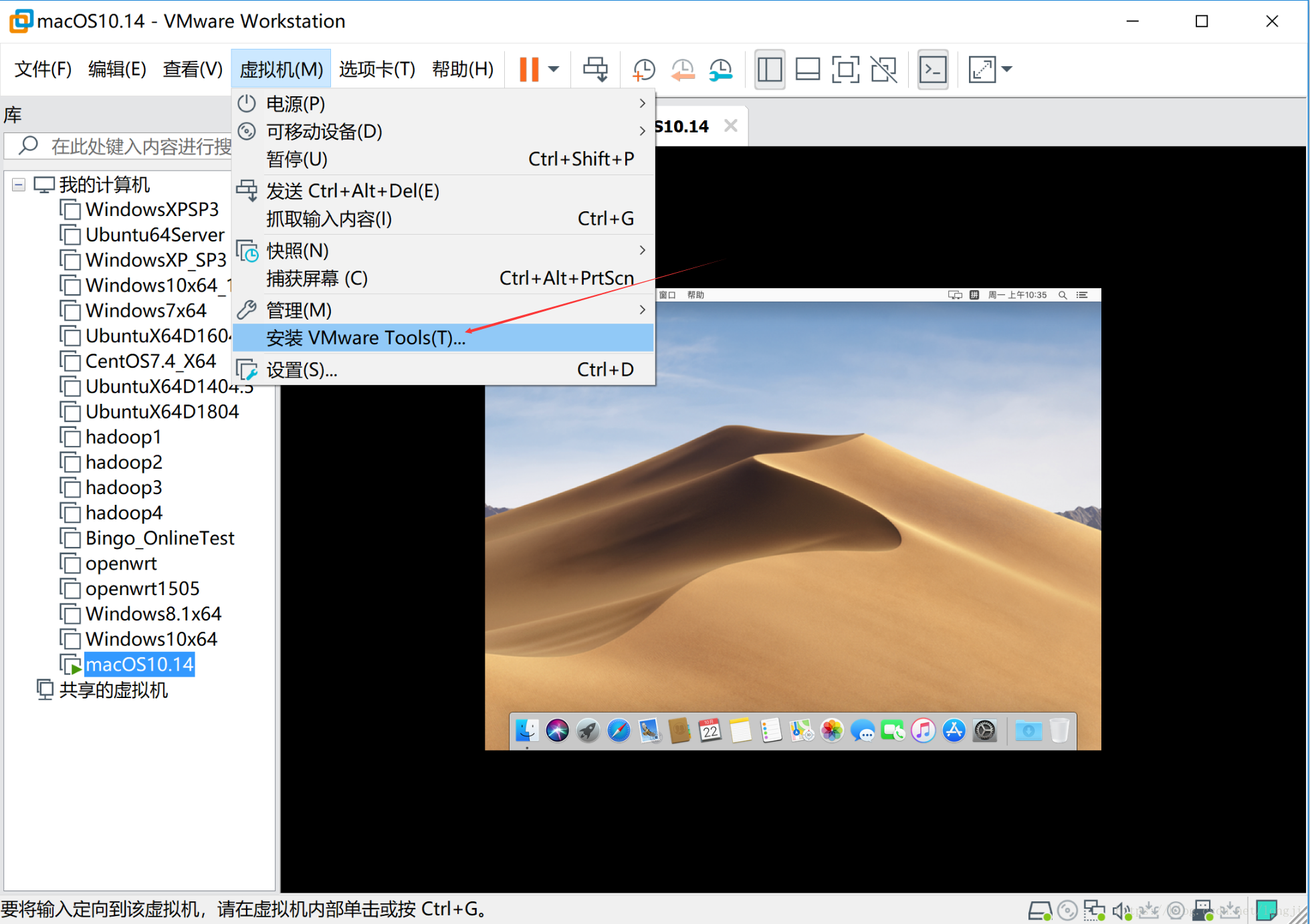Open Siri in the macOS dock
Image resolution: width=1310 pixels, height=924 pixels.
[557, 731]
